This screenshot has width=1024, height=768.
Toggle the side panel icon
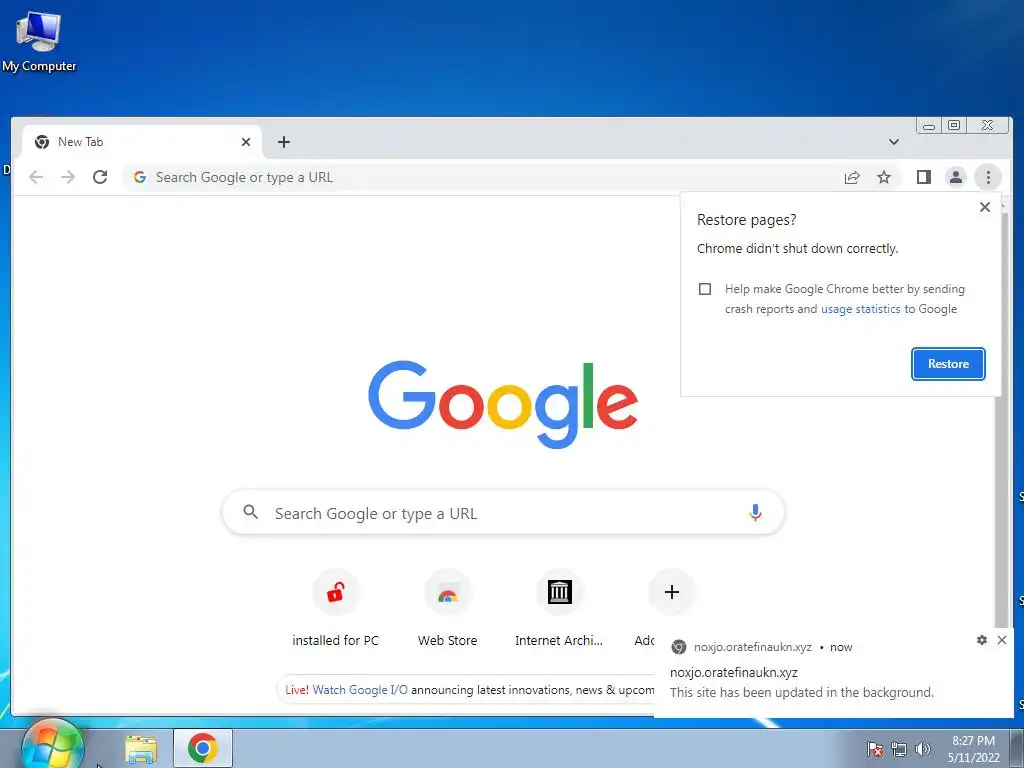click(x=923, y=177)
